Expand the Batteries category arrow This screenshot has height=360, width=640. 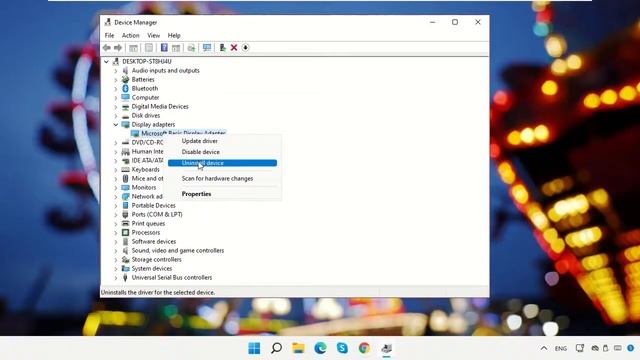click(x=116, y=80)
